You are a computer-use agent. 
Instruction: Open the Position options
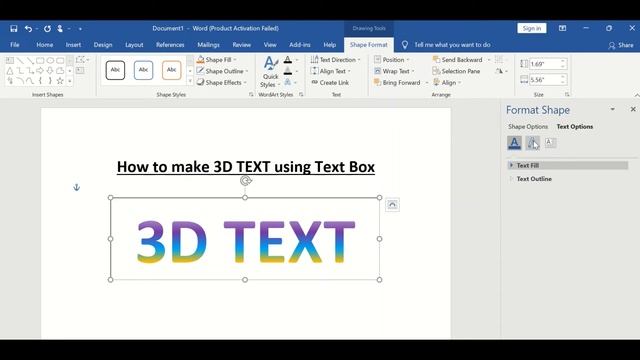click(391, 60)
